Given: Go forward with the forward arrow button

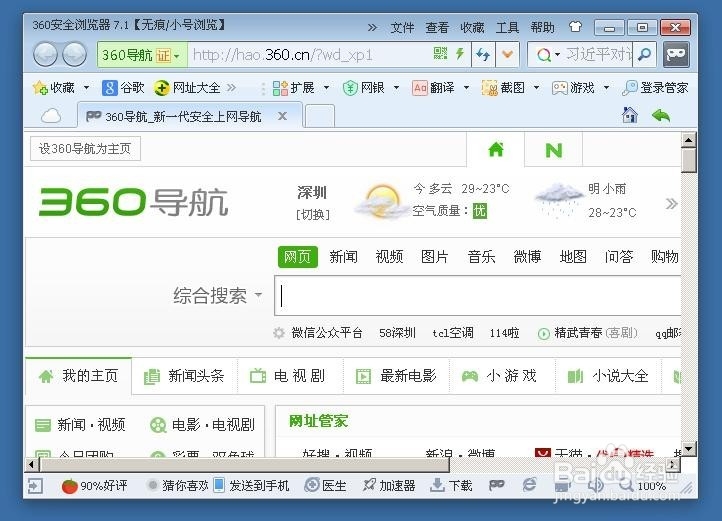Looking at the screenshot, I should click(74, 54).
